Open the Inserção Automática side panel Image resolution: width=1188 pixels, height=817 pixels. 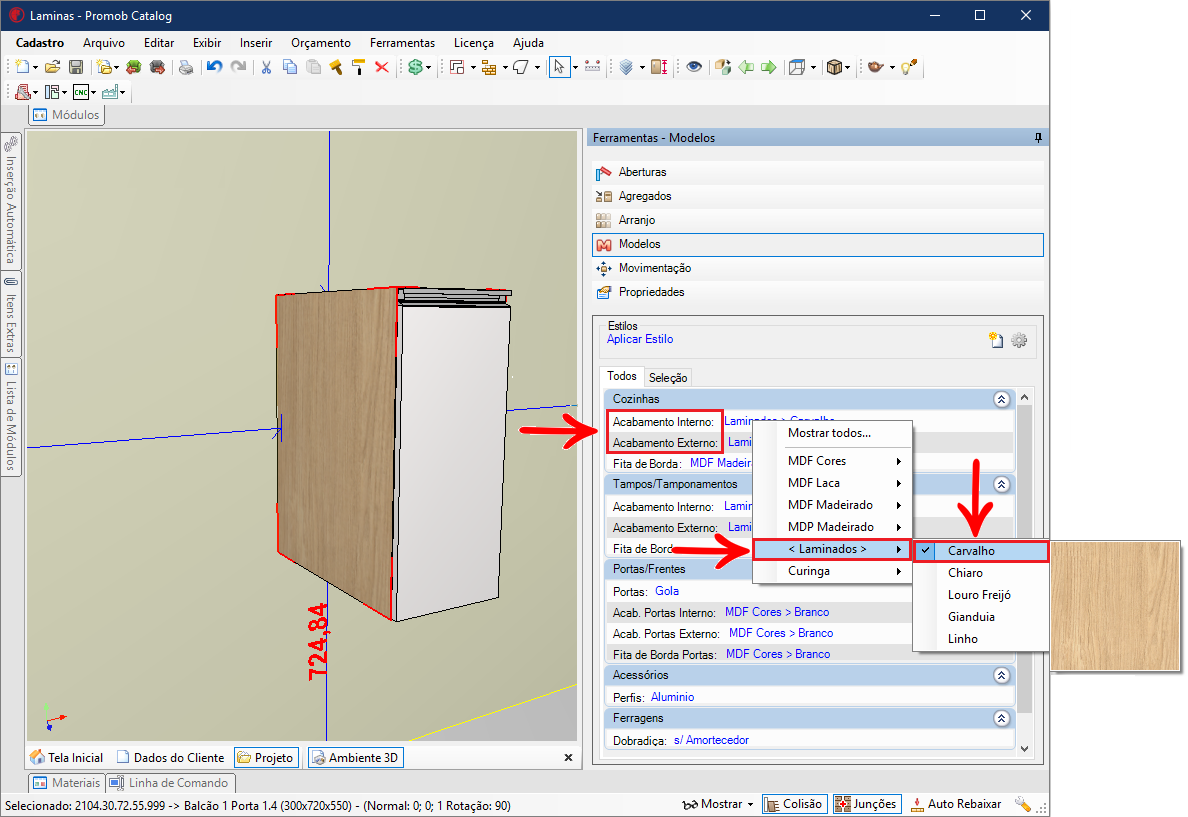pyautogui.click(x=11, y=202)
